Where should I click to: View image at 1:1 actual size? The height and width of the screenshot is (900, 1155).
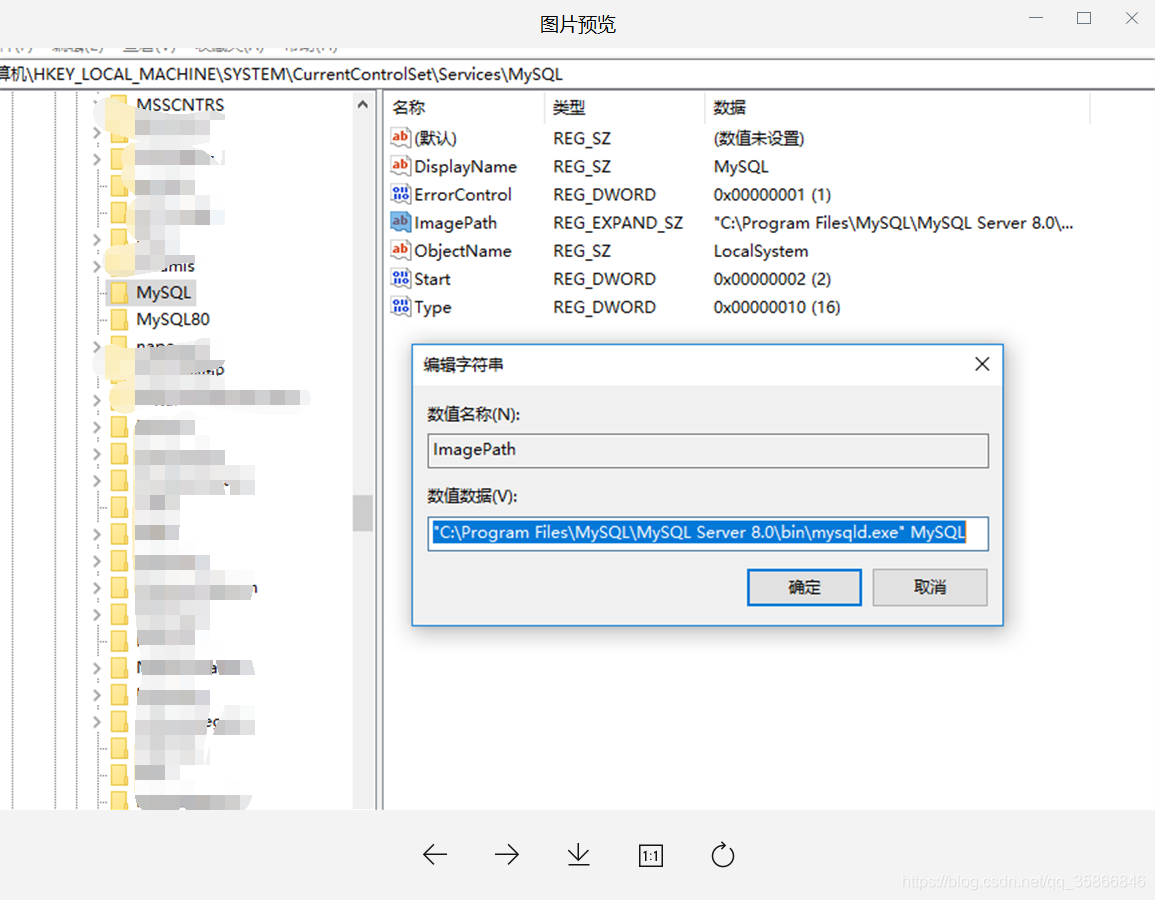[x=650, y=855]
